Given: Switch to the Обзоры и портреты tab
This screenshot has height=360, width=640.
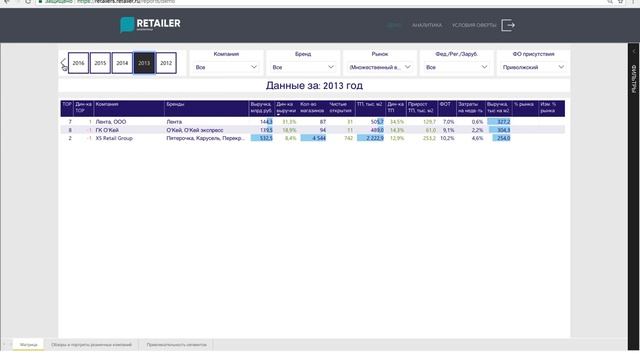Looking at the screenshot, I should 91,345.
